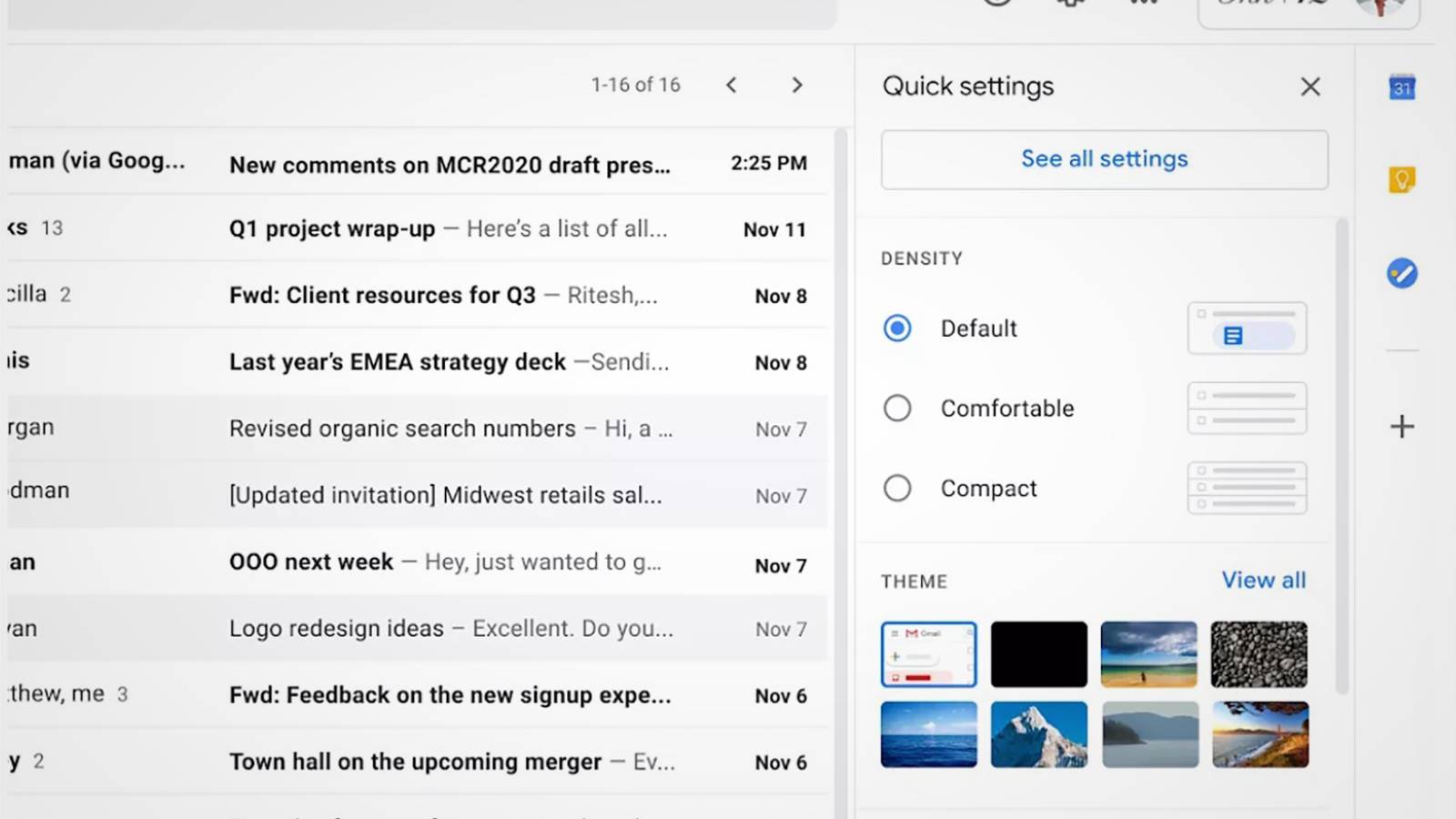Open Google Tasks from the sidebar
This screenshot has height=819, width=1456.
click(1401, 273)
